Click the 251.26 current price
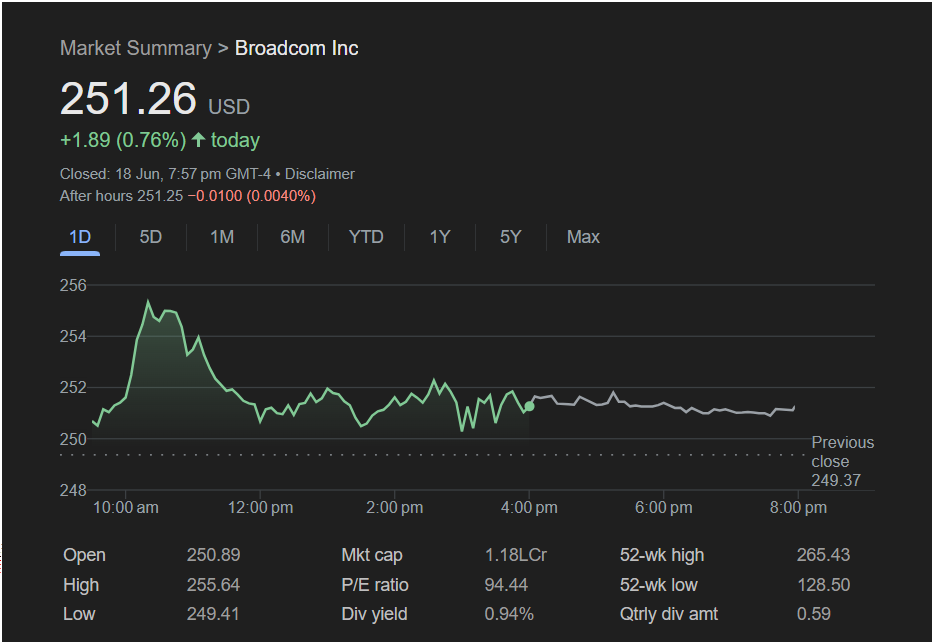This screenshot has width=934, height=644. point(128,98)
